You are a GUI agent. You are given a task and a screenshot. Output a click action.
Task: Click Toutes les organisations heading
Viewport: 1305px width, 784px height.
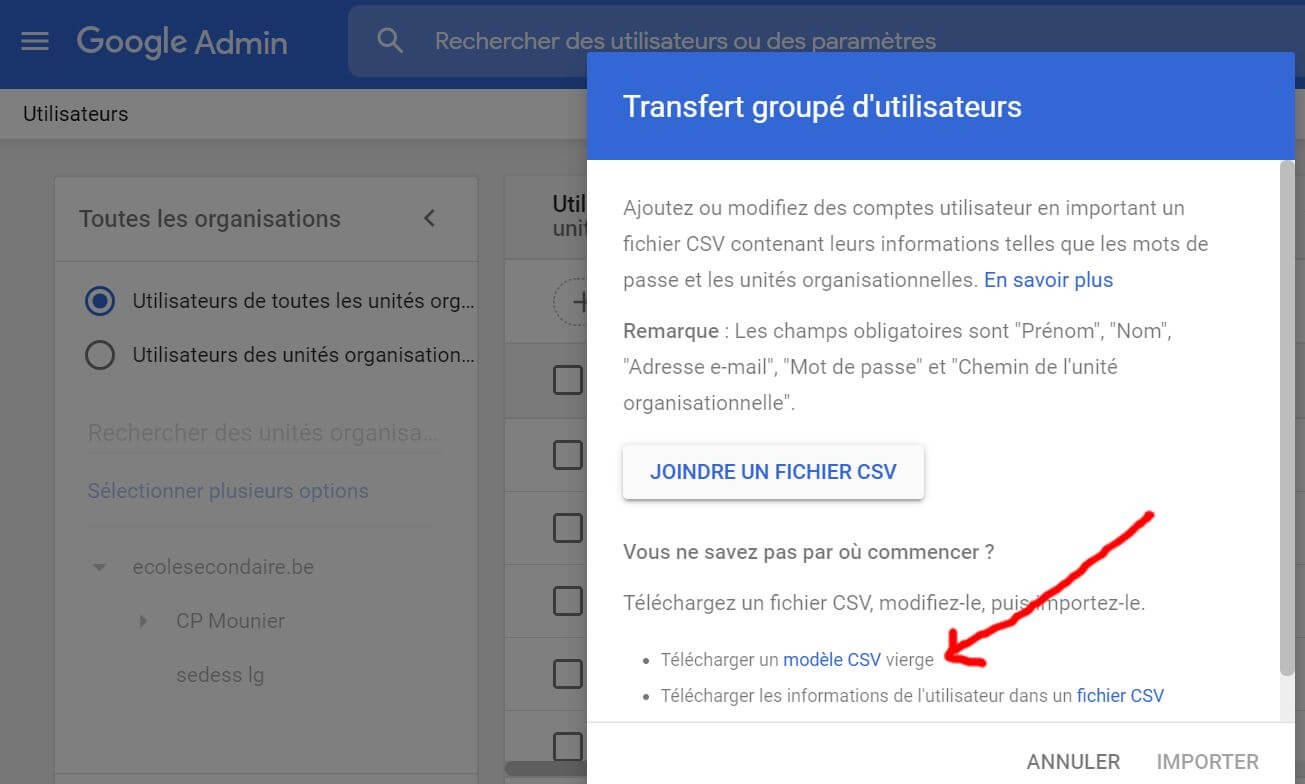(210, 219)
